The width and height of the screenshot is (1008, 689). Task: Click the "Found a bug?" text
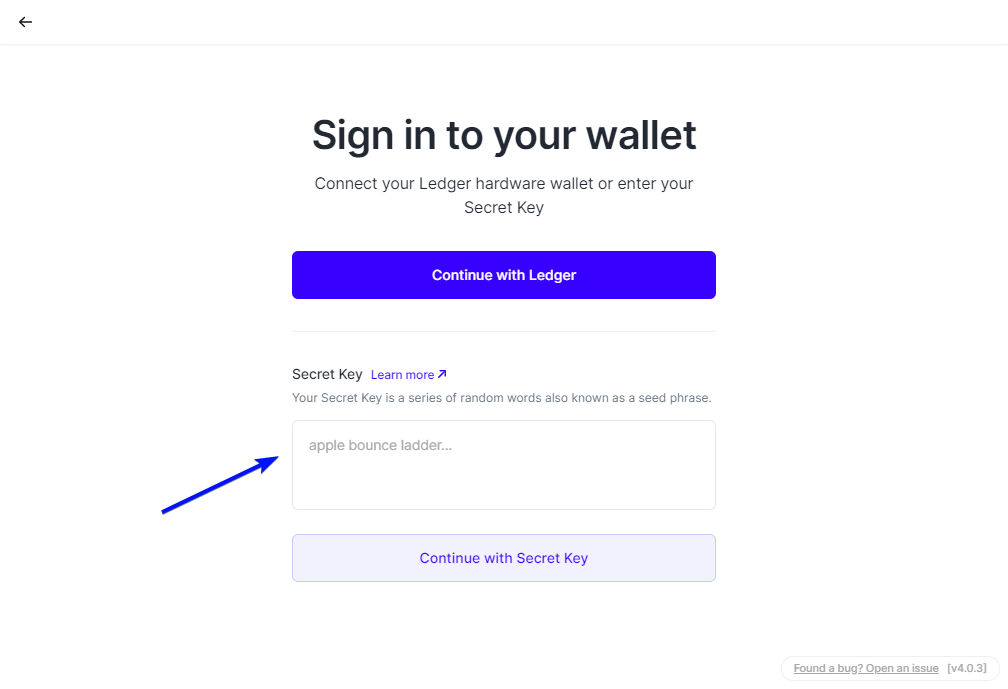coord(829,668)
